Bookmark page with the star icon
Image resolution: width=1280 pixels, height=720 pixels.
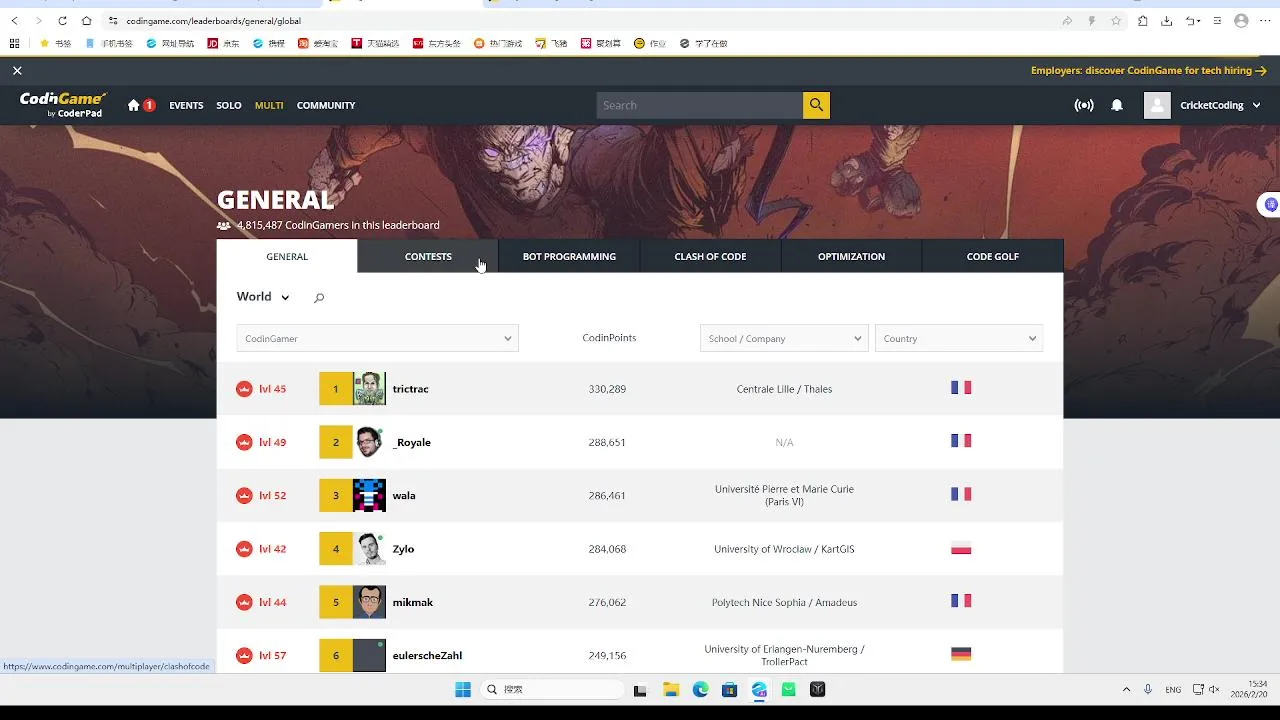click(x=1116, y=20)
